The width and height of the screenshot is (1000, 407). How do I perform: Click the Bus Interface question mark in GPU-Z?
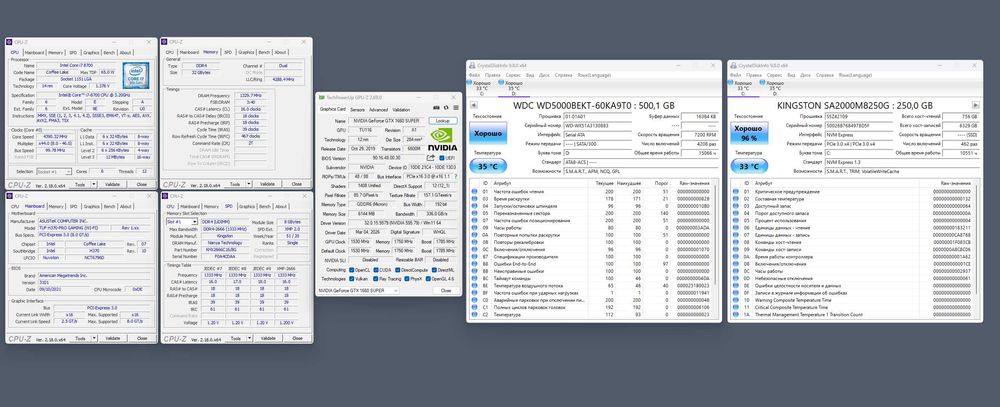coord(455,177)
